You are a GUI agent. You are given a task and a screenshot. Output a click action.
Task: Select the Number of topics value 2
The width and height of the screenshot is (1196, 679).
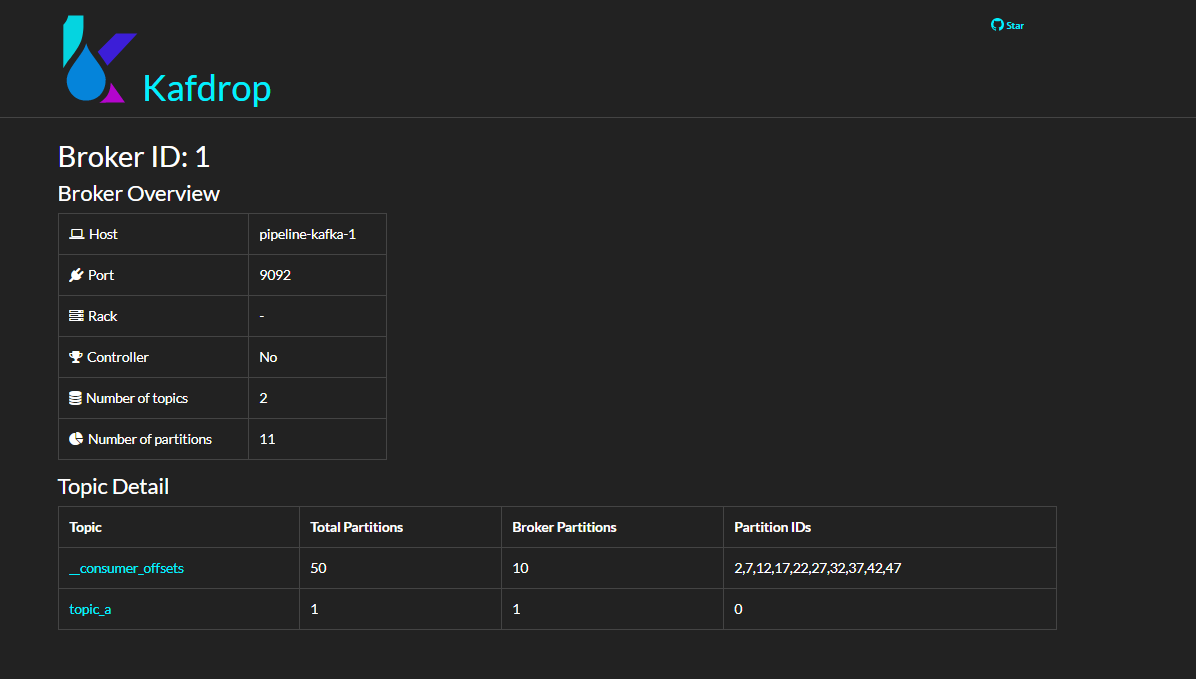(263, 398)
